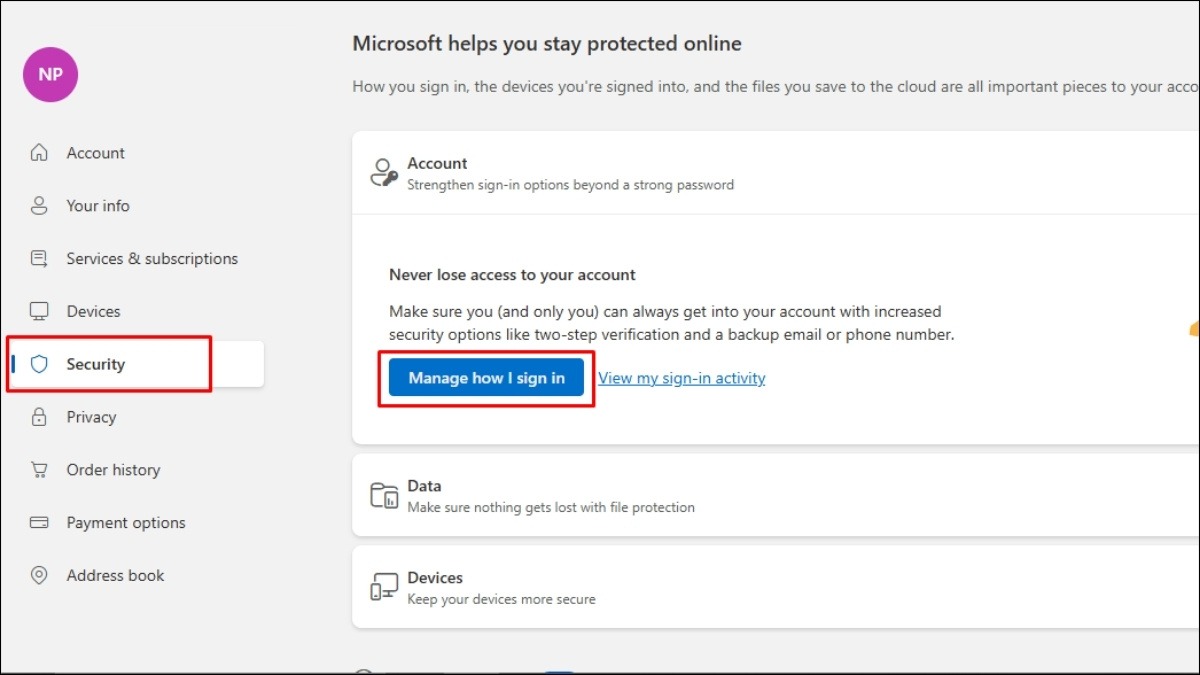Open the NP profile avatar
The height and width of the screenshot is (675, 1200).
pyautogui.click(x=50, y=74)
